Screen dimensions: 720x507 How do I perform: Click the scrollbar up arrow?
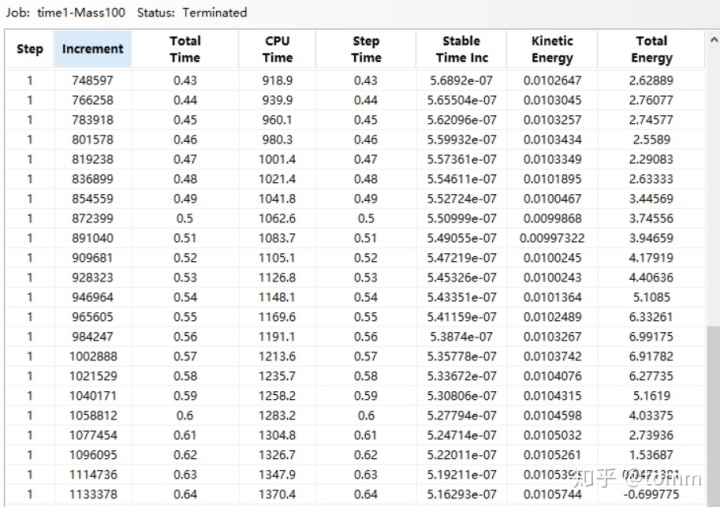coord(714,40)
